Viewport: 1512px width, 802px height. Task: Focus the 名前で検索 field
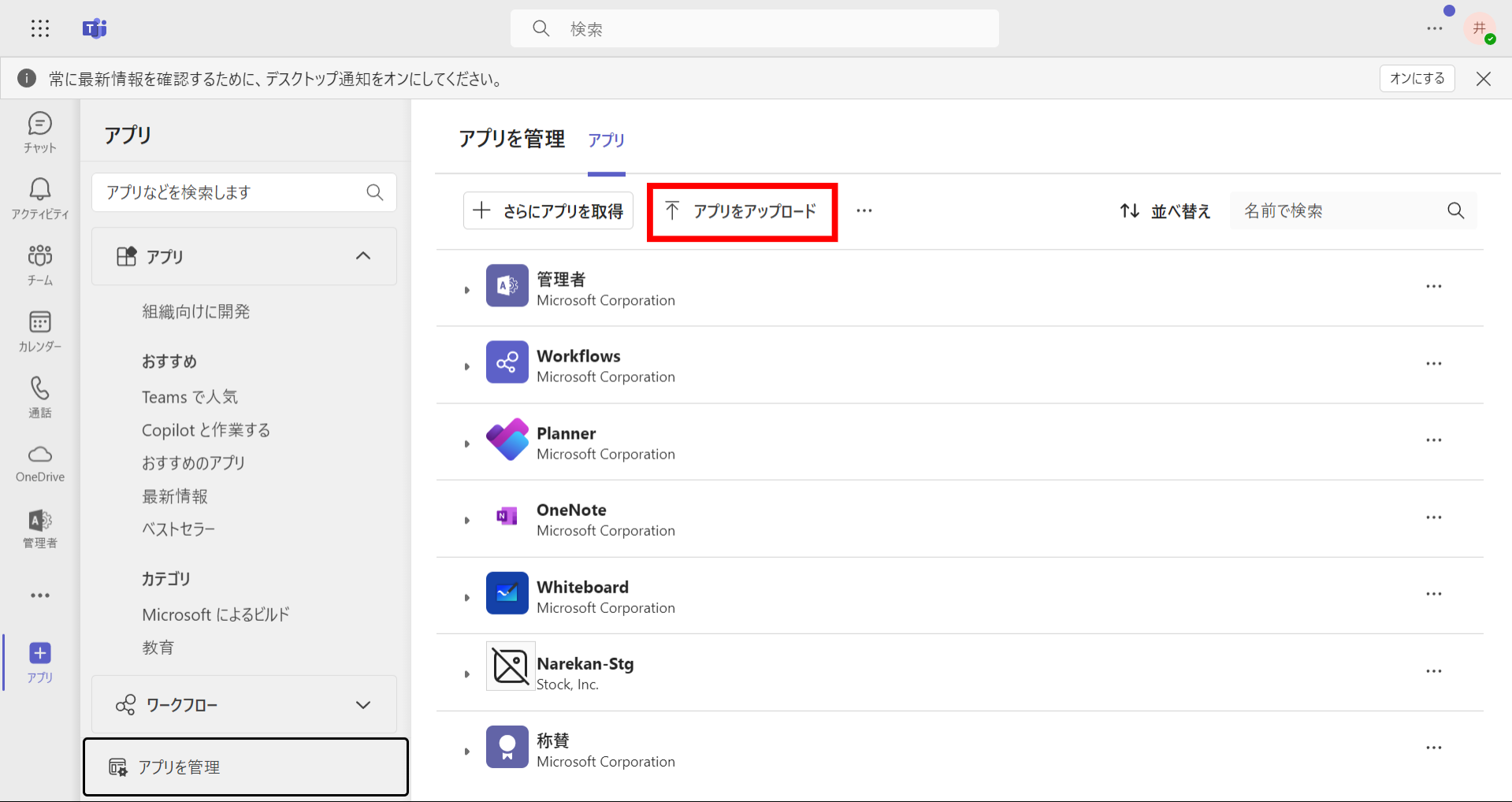[x=1354, y=210]
